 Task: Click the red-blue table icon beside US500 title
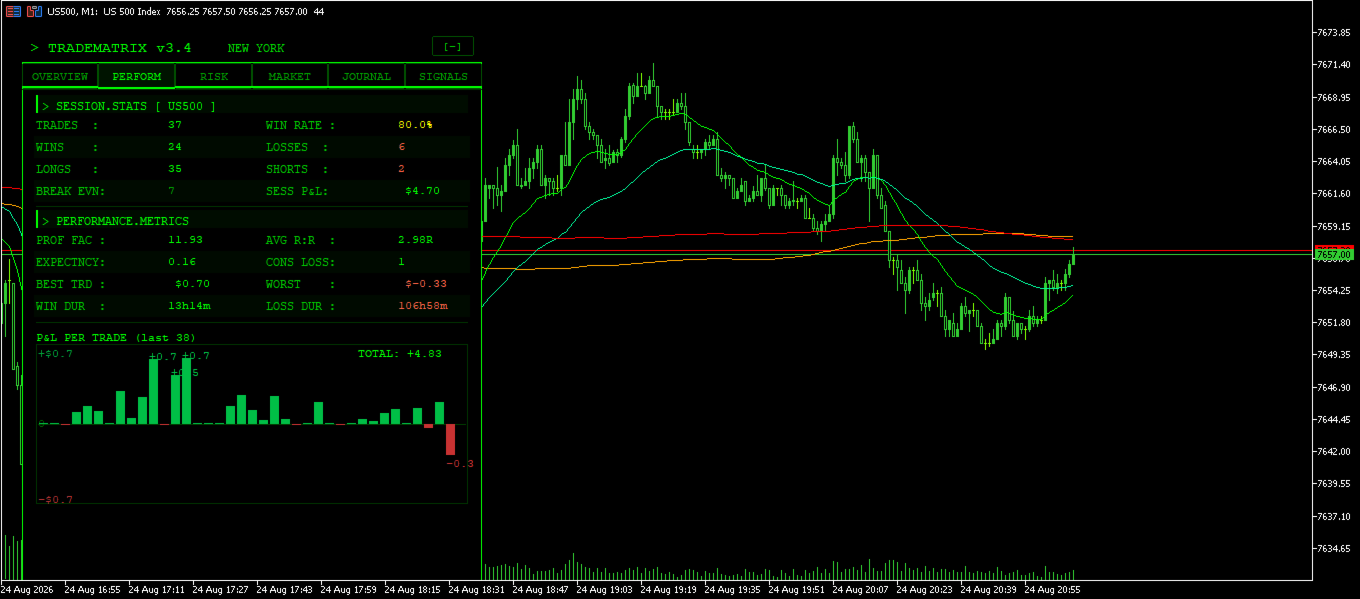tap(13, 11)
